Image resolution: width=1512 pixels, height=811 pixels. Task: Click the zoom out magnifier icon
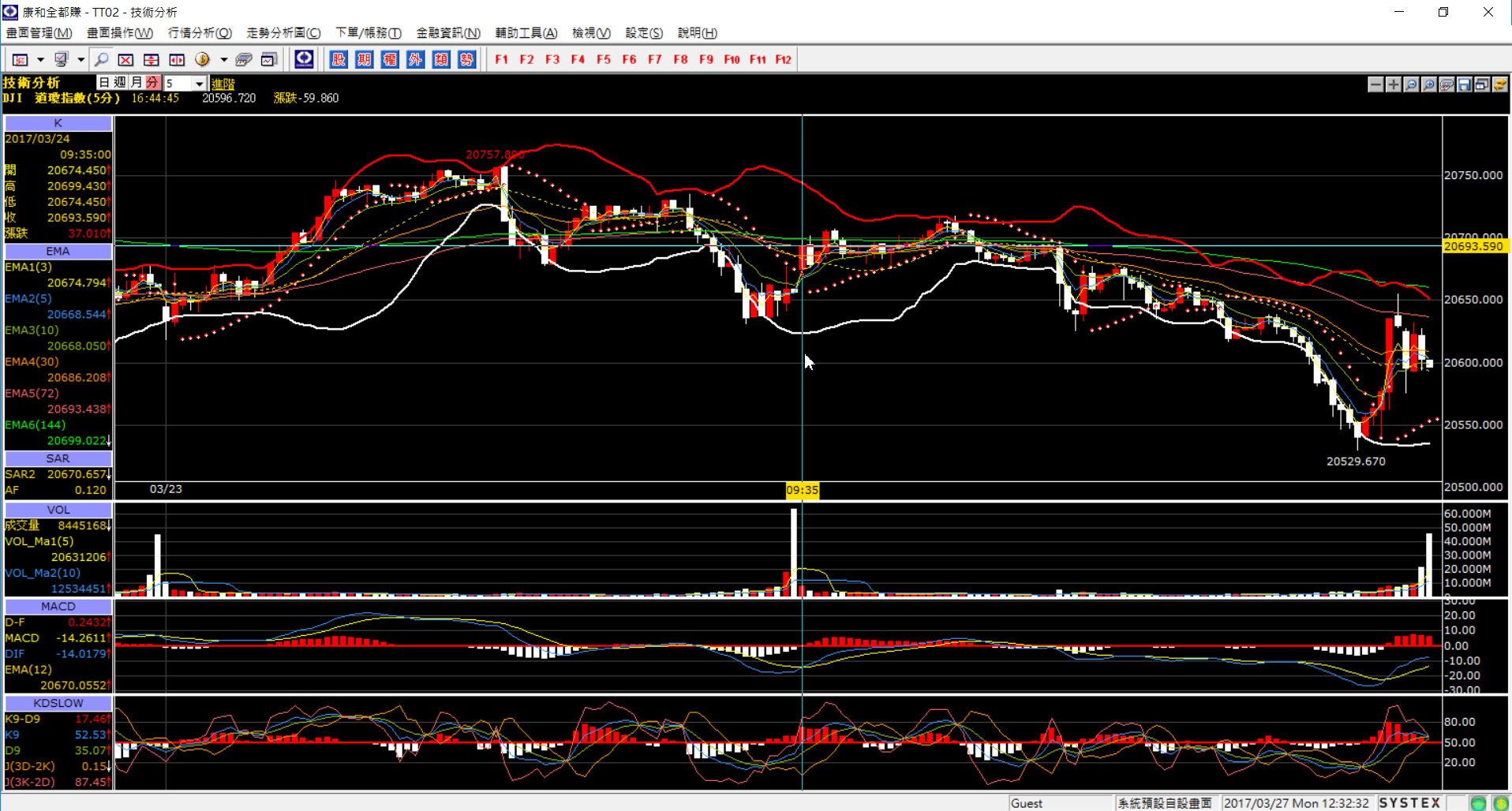pos(1411,84)
